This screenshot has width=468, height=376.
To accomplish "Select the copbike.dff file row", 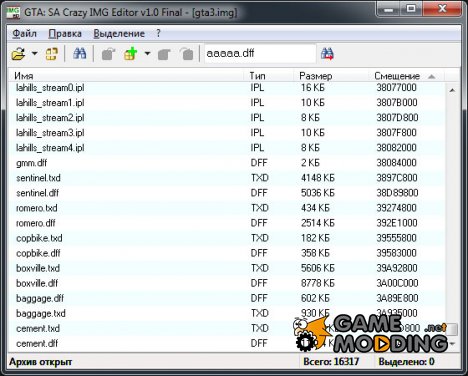I will point(227,253).
